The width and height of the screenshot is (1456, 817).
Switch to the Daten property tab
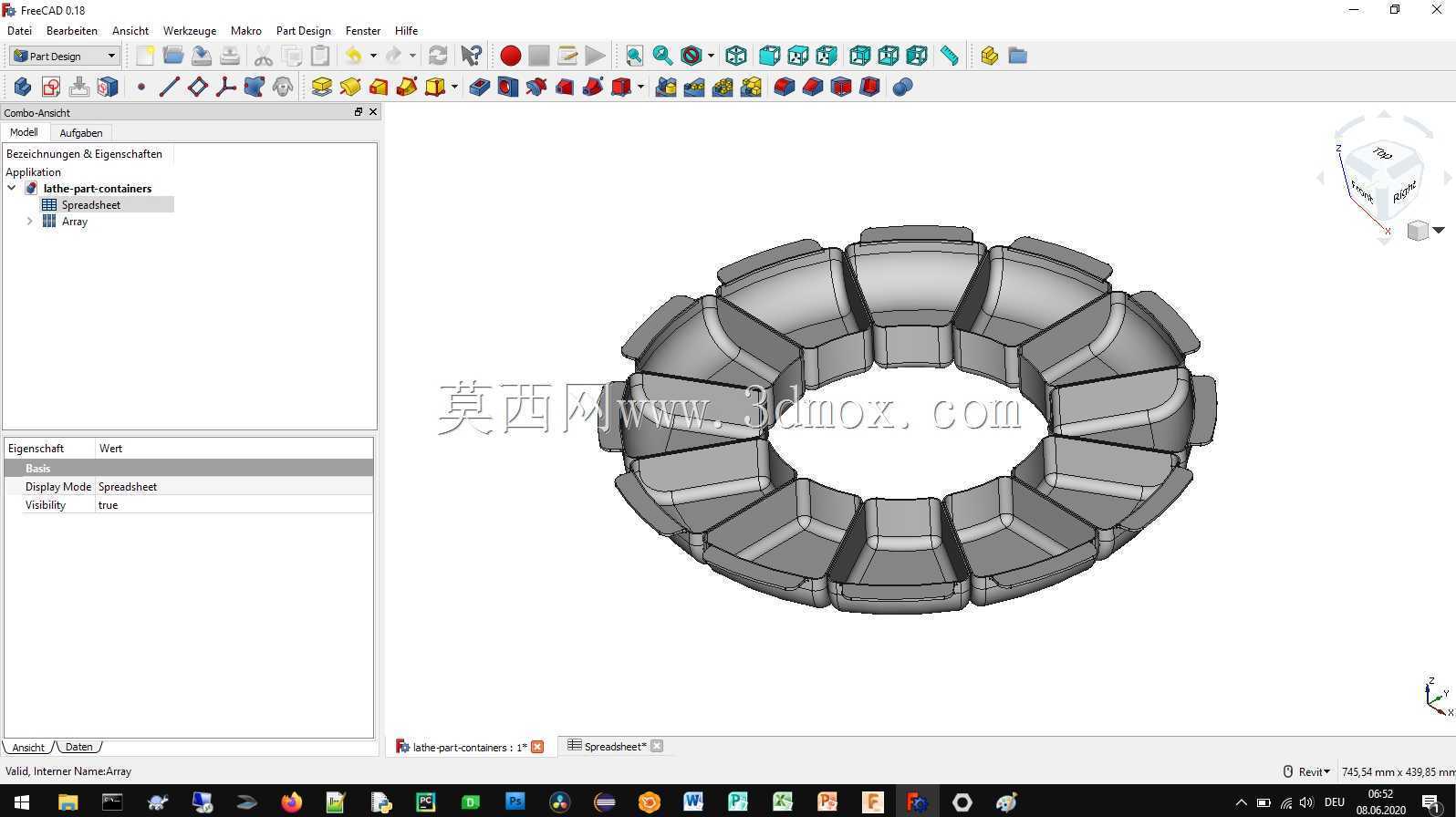(x=78, y=747)
